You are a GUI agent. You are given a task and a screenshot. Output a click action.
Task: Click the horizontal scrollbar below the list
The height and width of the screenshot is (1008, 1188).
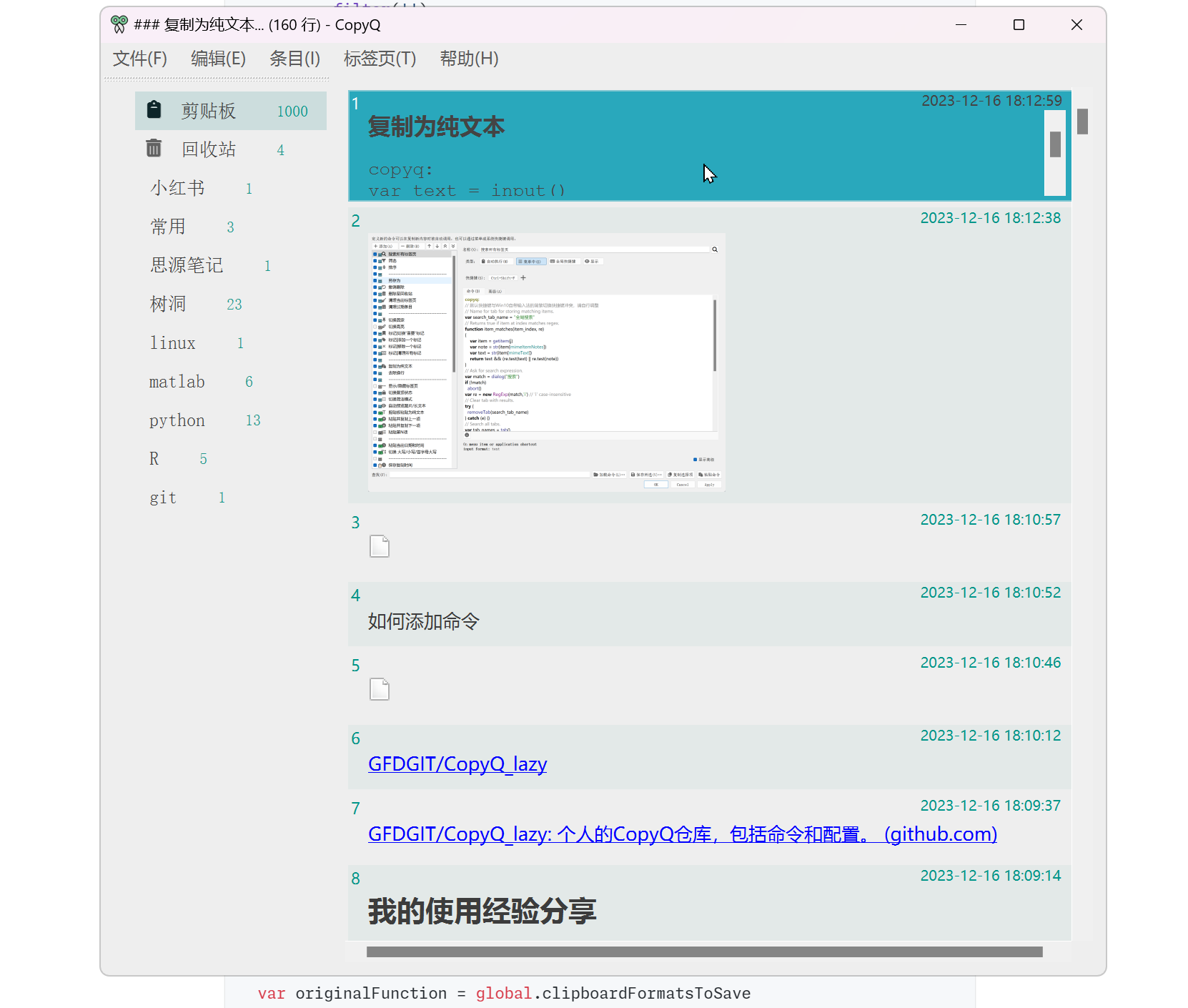point(704,952)
